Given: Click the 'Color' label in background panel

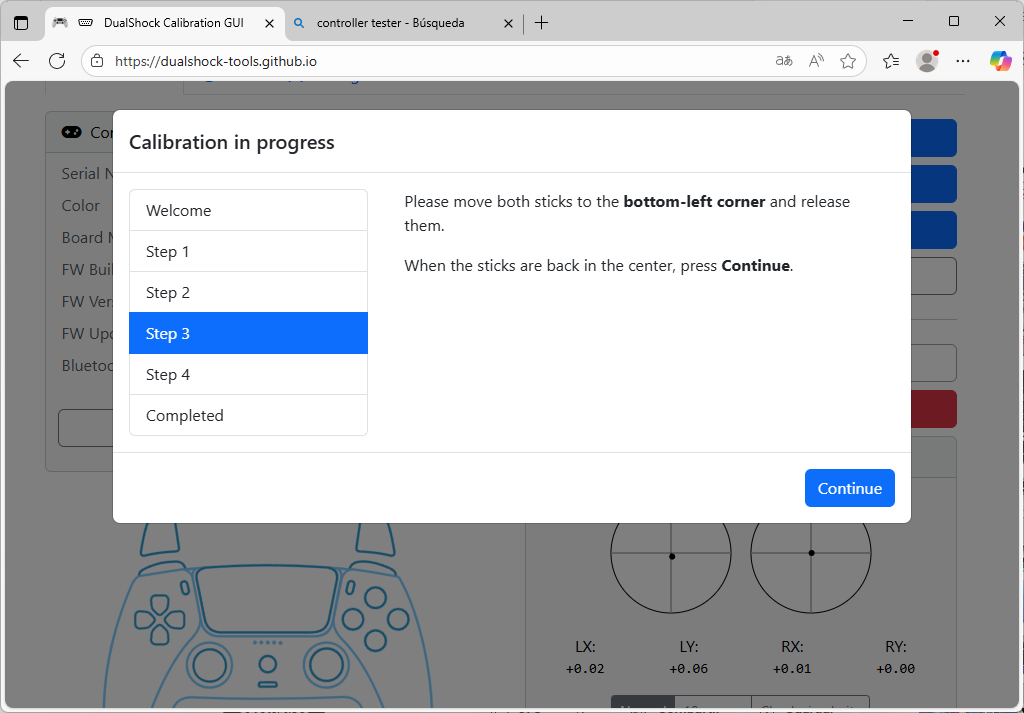Looking at the screenshot, I should [80, 206].
